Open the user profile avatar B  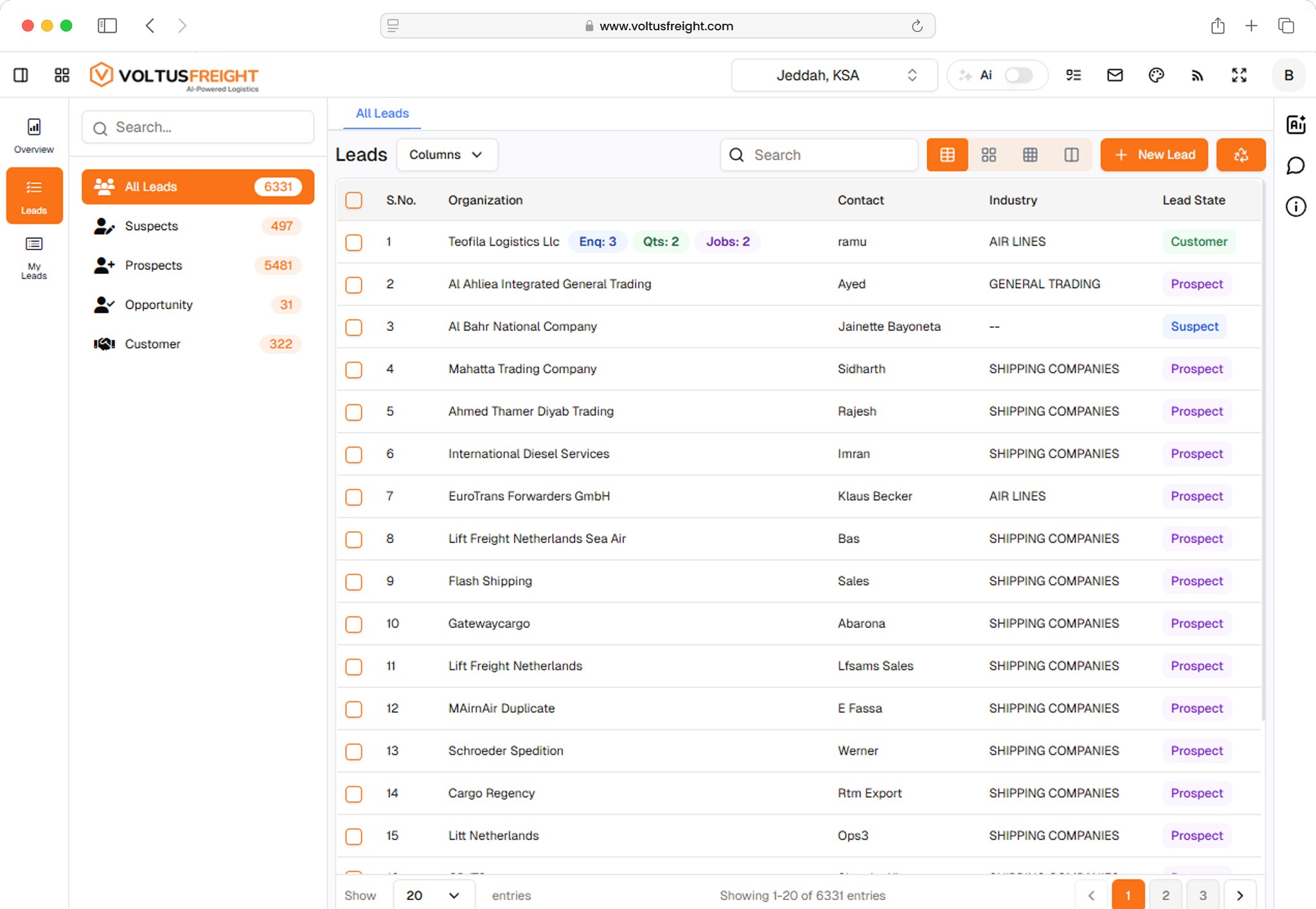1288,75
